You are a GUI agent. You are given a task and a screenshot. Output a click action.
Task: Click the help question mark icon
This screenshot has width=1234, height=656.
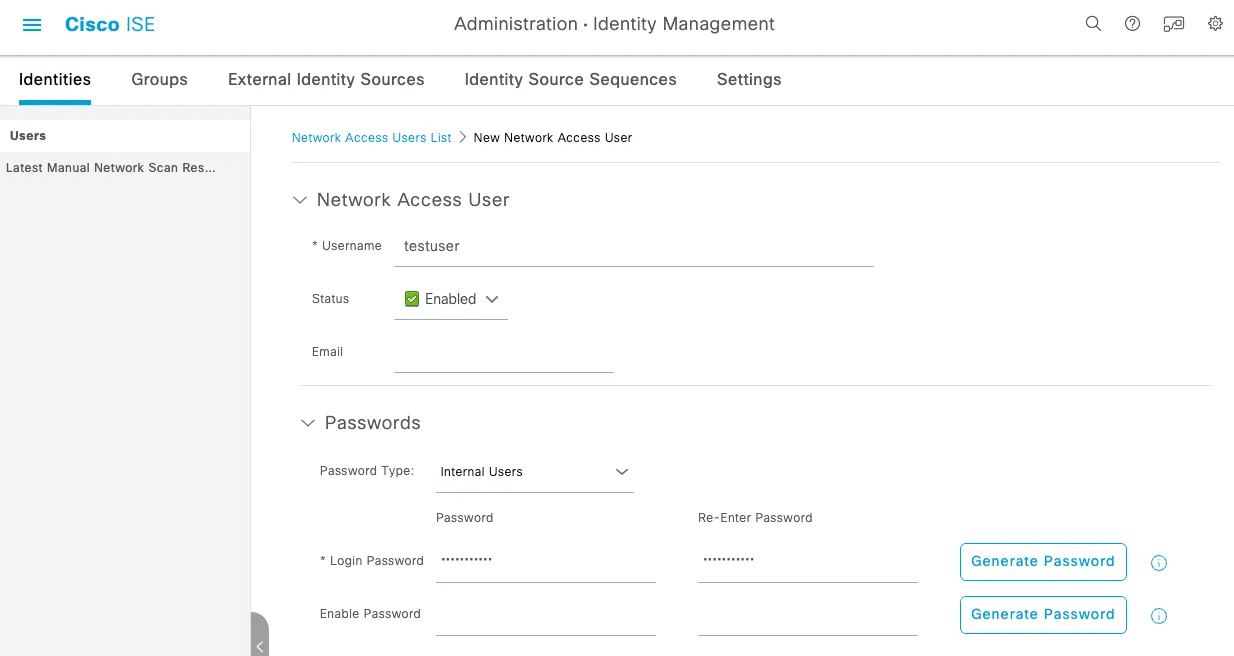[x=1132, y=23]
